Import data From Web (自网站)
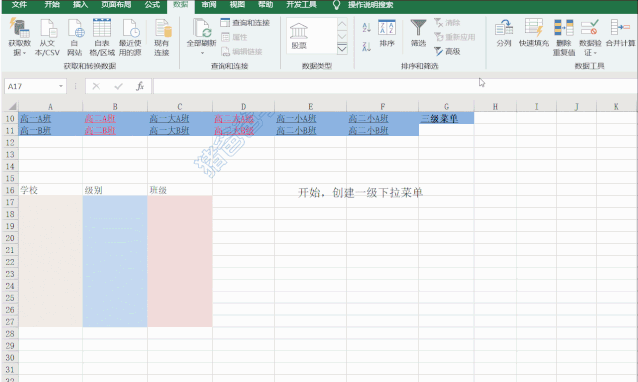Image resolution: width=638 pixels, height=382 pixels. (75, 37)
